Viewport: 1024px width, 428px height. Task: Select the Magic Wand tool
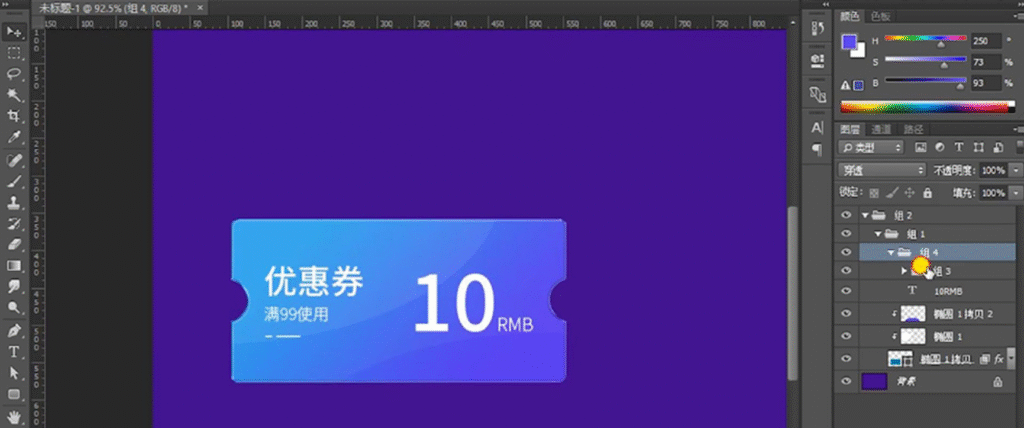[14, 95]
